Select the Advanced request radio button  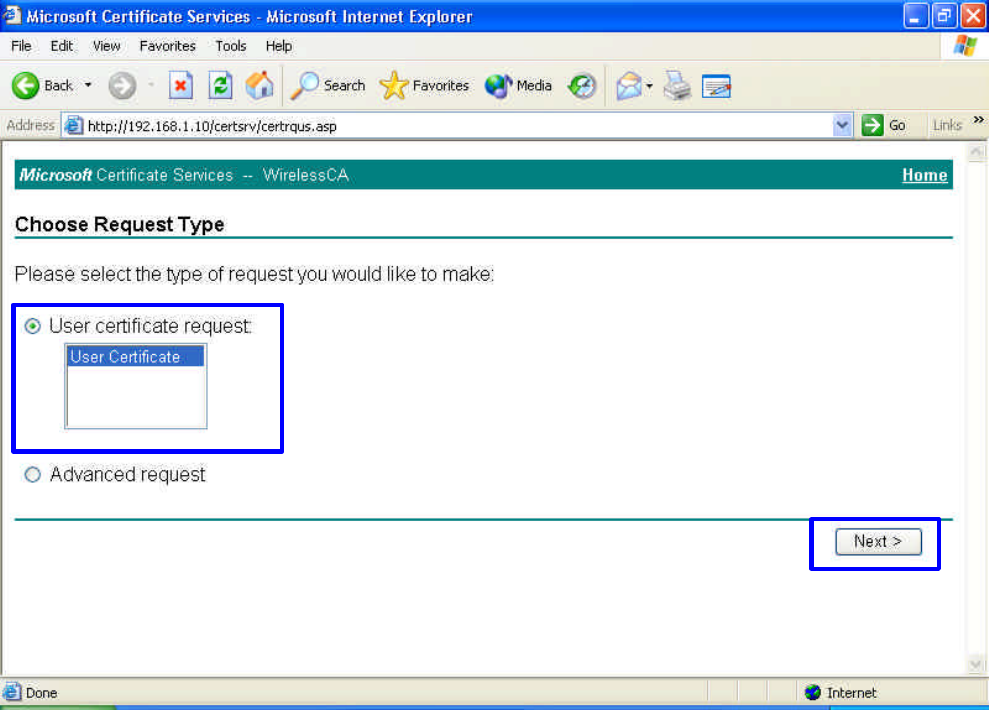(33, 474)
